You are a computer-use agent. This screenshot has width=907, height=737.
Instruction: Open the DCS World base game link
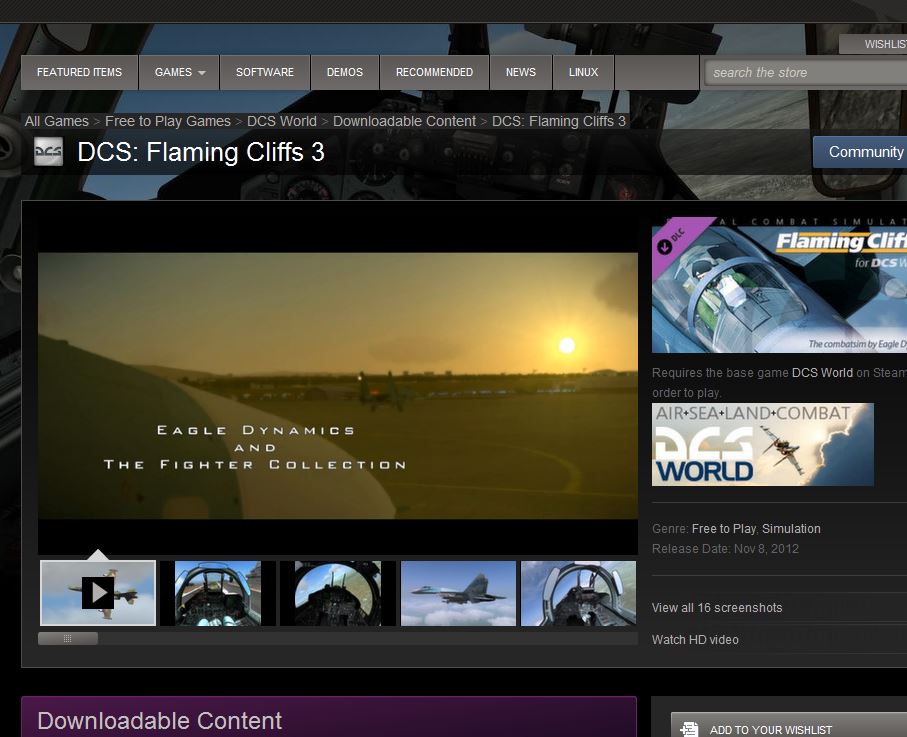pos(822,373)
